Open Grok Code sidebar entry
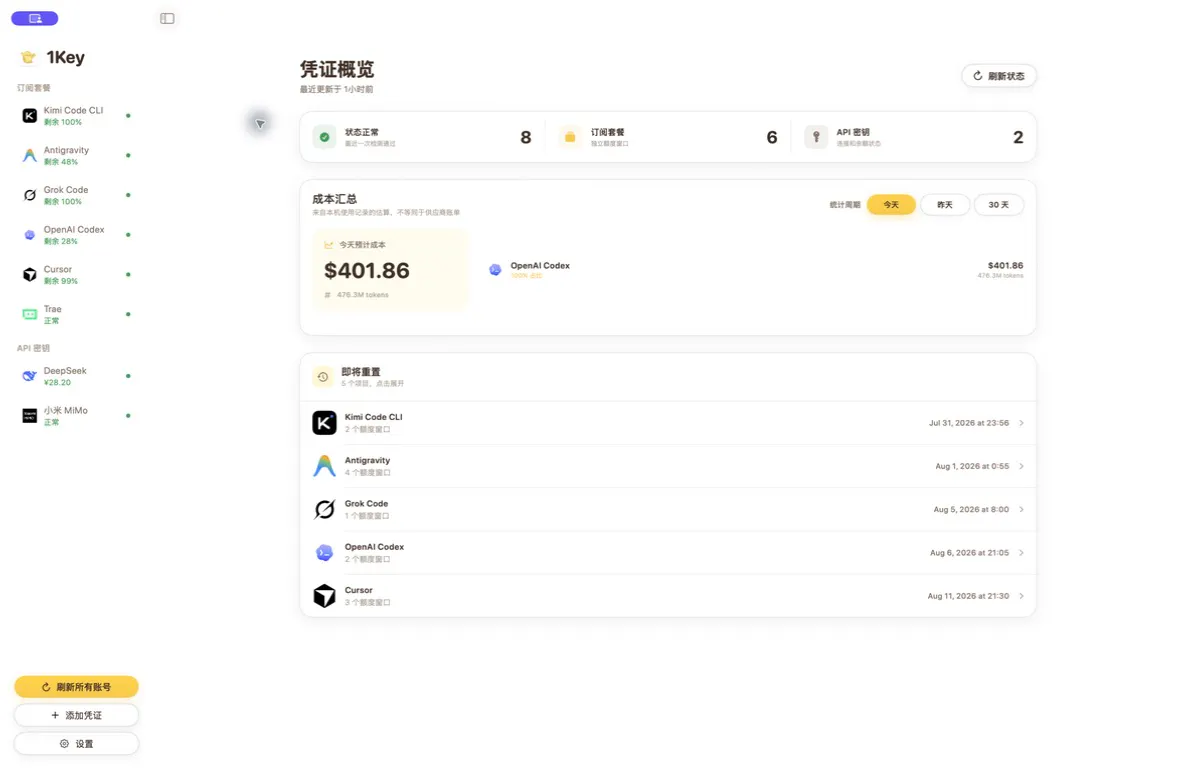1189x768 pixels. (76, 195)
